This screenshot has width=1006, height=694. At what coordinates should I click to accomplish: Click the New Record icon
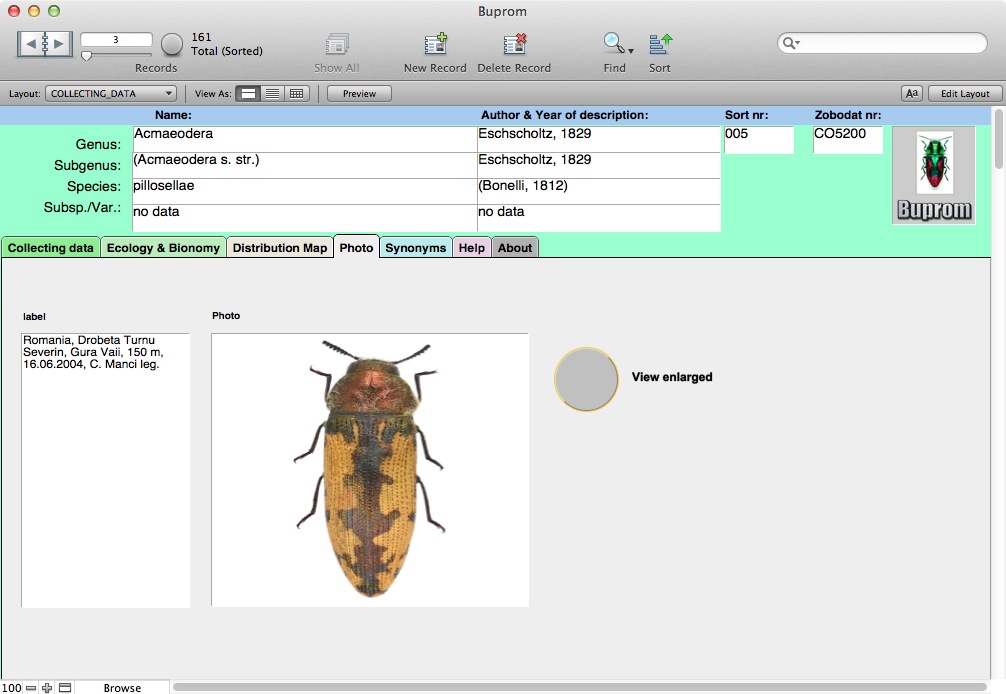435,45
